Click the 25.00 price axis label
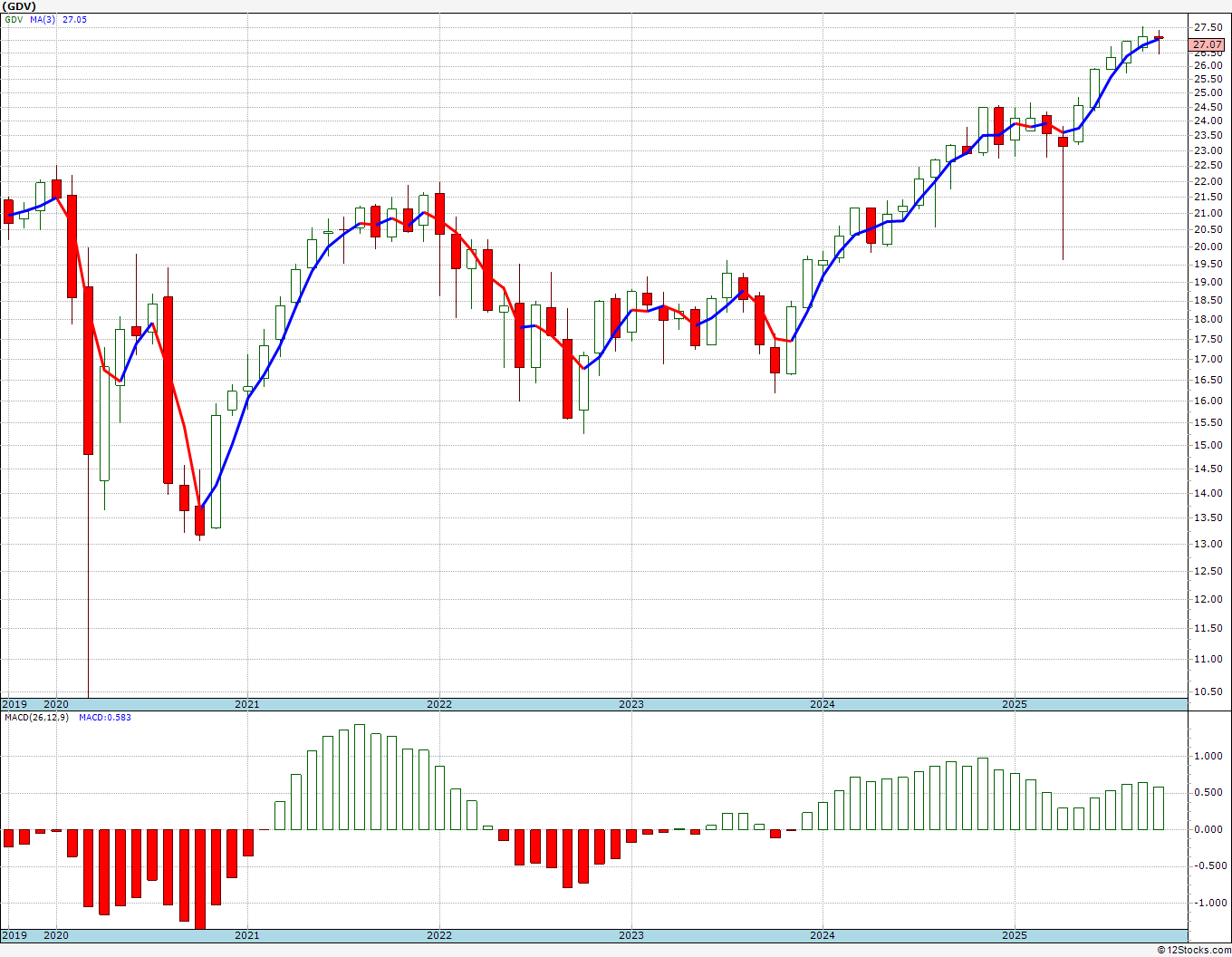1232x957 pixels. pyautogui.click(x=1208, y=92)
